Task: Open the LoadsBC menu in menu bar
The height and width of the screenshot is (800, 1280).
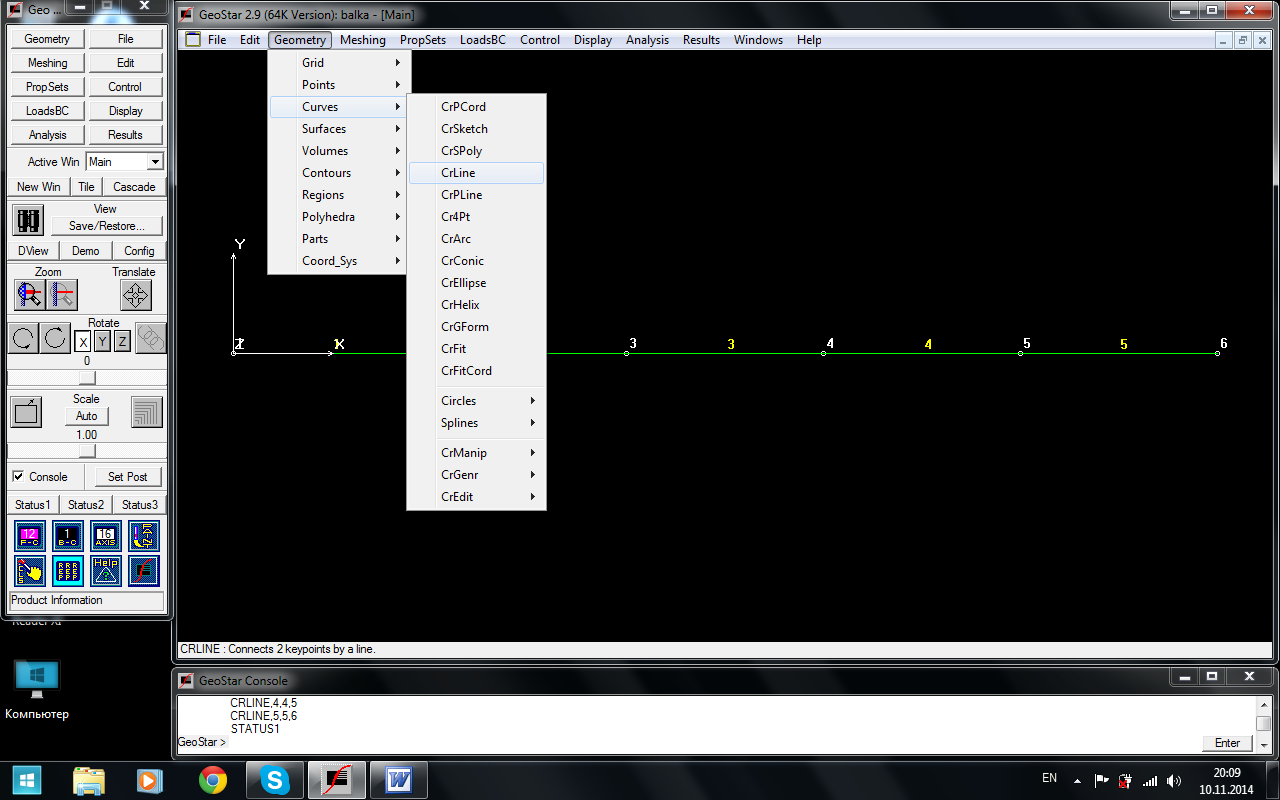Action: pos(483,40)
